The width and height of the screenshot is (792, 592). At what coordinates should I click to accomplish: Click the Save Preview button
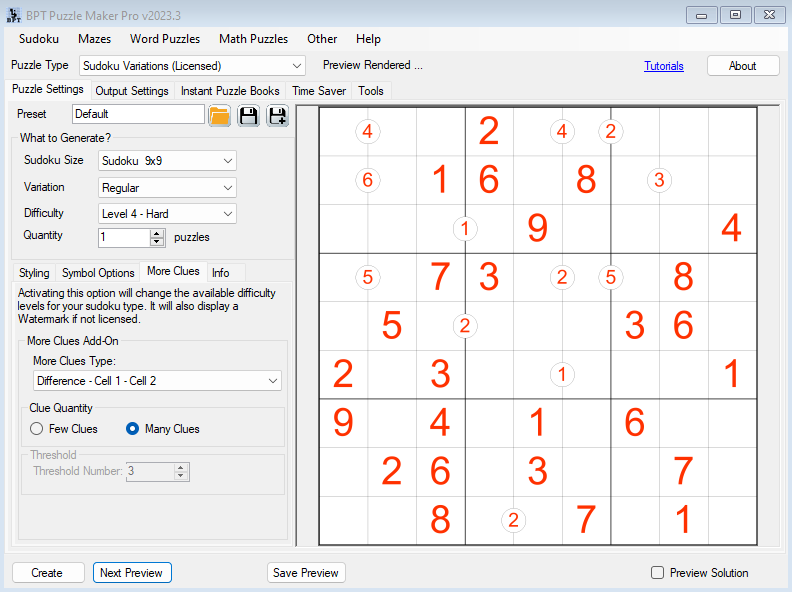pos(306,573)
